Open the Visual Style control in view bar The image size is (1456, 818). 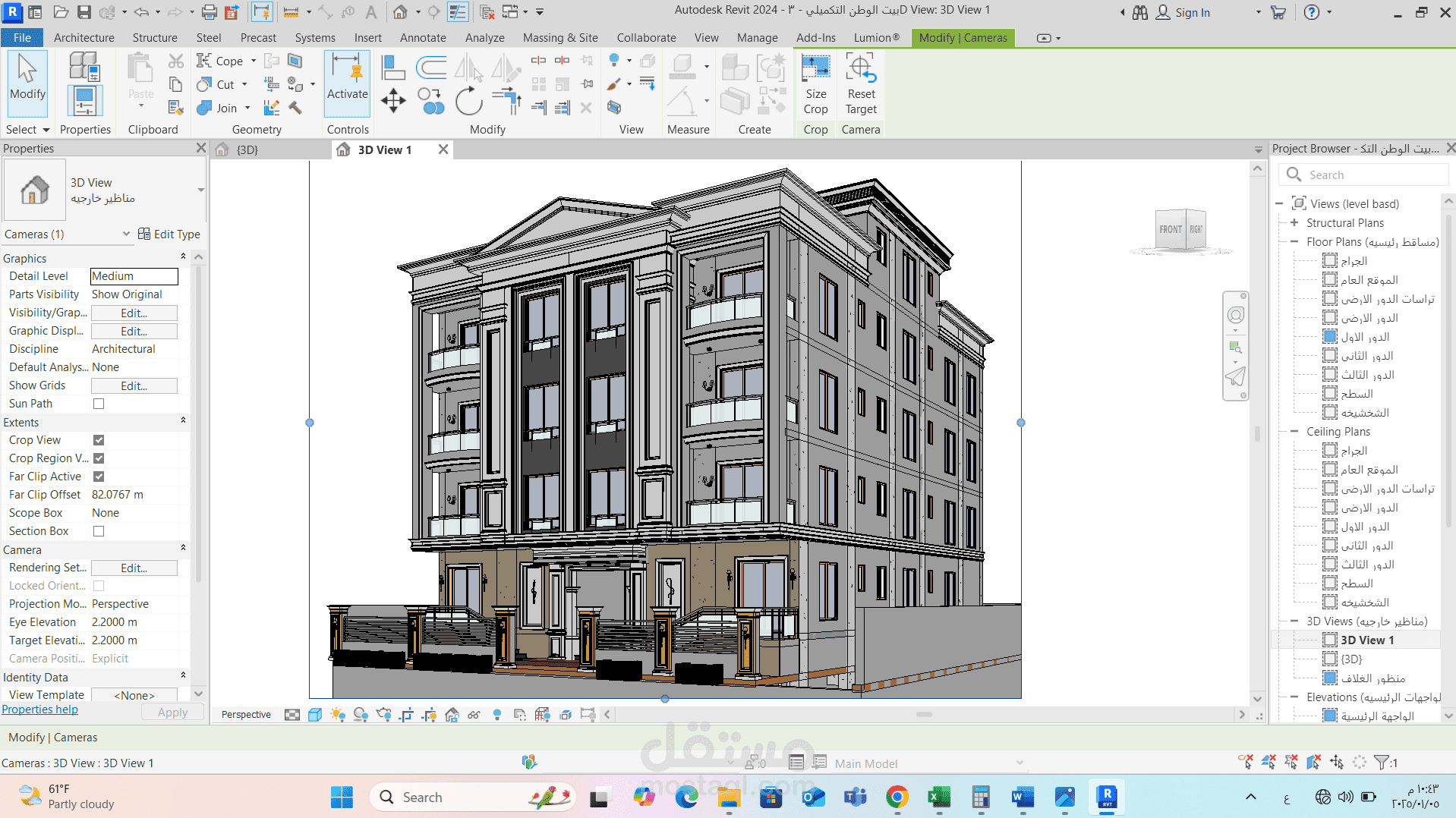[315, 715]
